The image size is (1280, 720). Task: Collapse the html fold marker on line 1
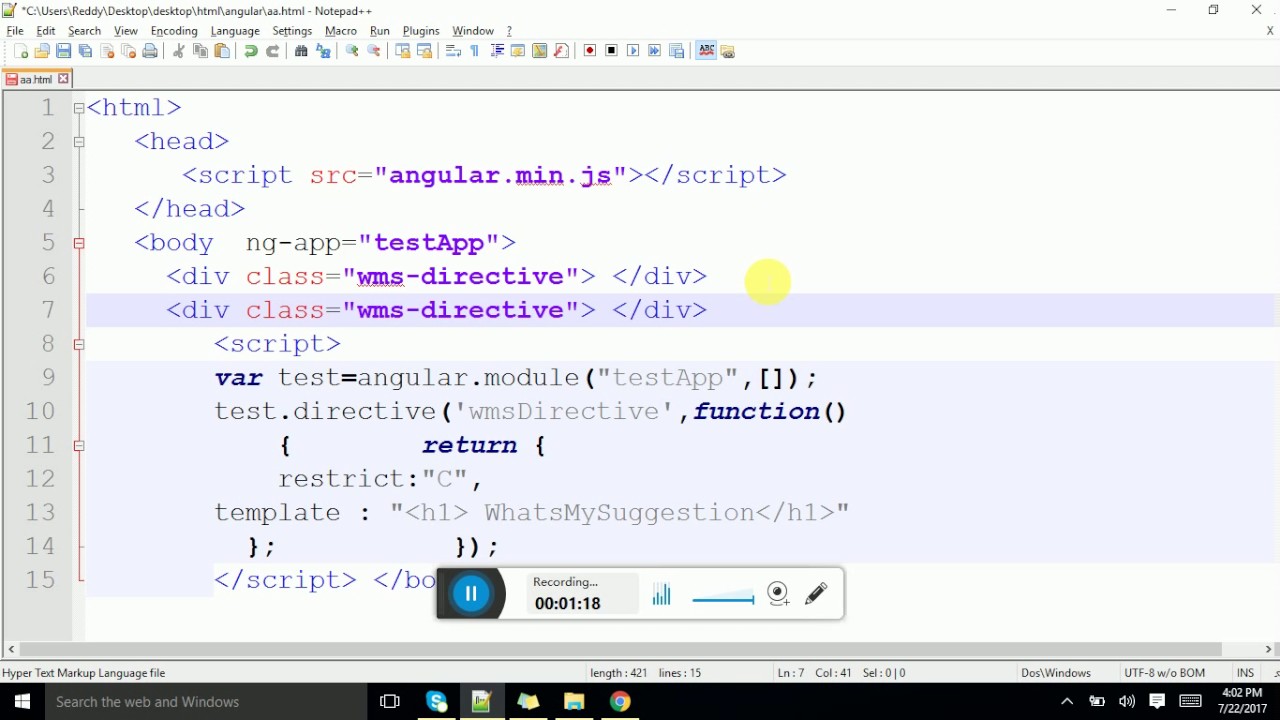(79, 108)
